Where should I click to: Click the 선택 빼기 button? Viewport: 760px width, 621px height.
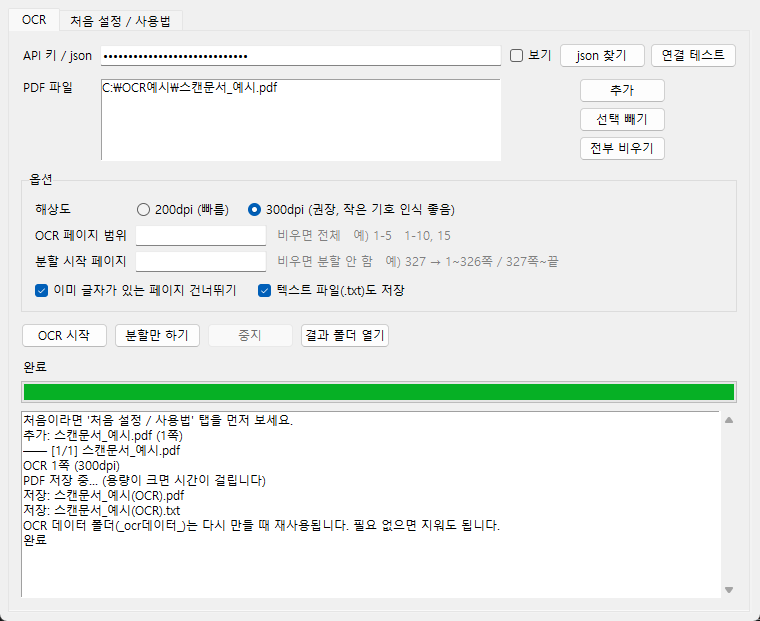(x=622, y=119)
